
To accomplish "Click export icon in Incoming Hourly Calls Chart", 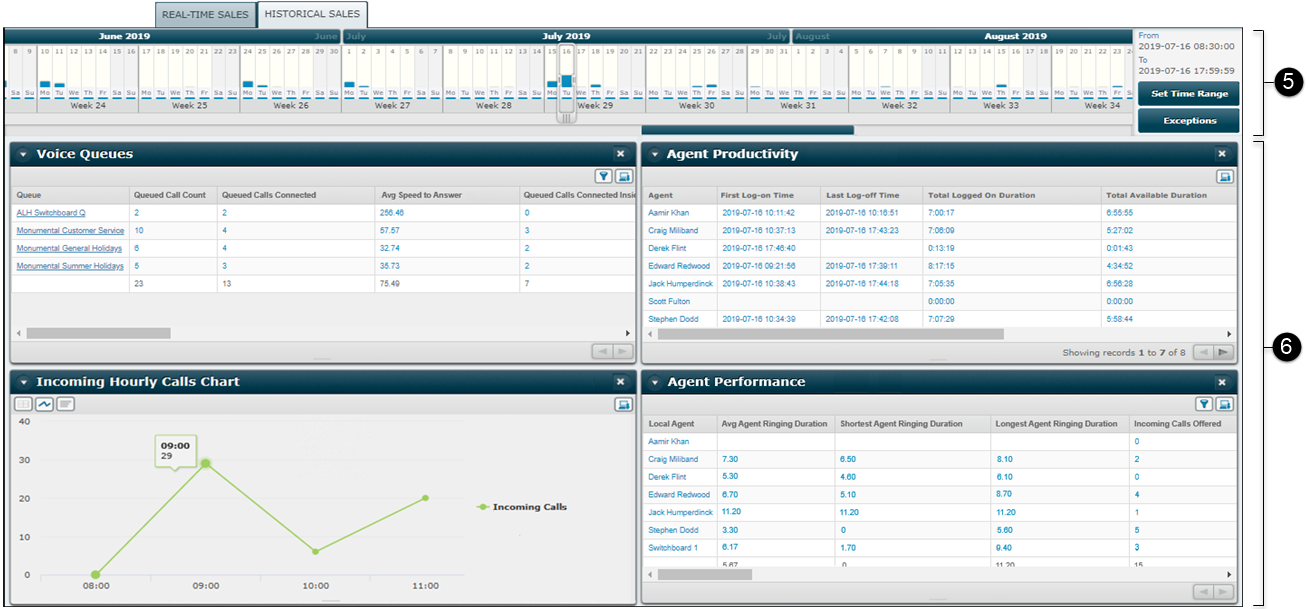I will click(622, 404).
